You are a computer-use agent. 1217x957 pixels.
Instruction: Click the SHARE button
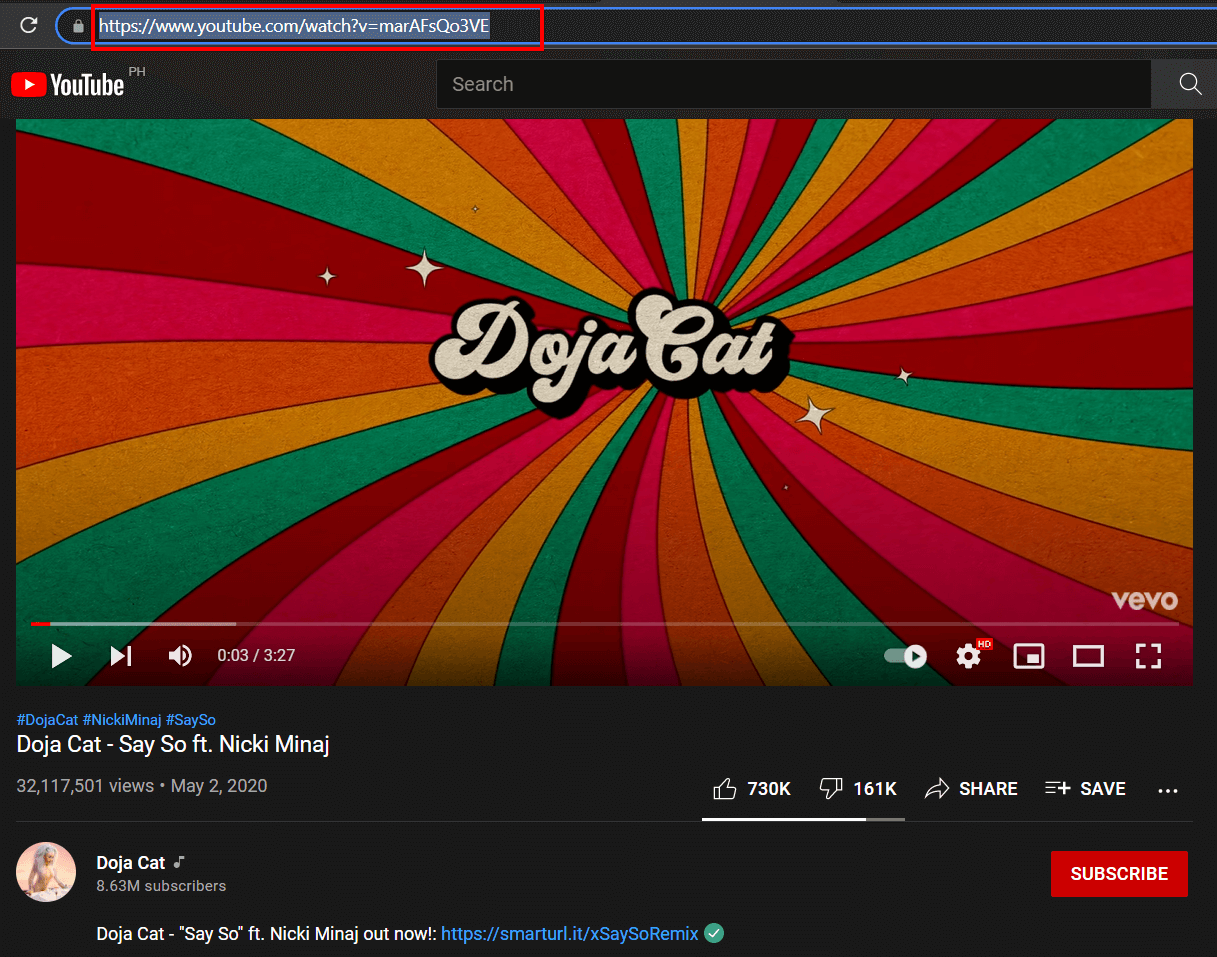(x=971, y=789)
